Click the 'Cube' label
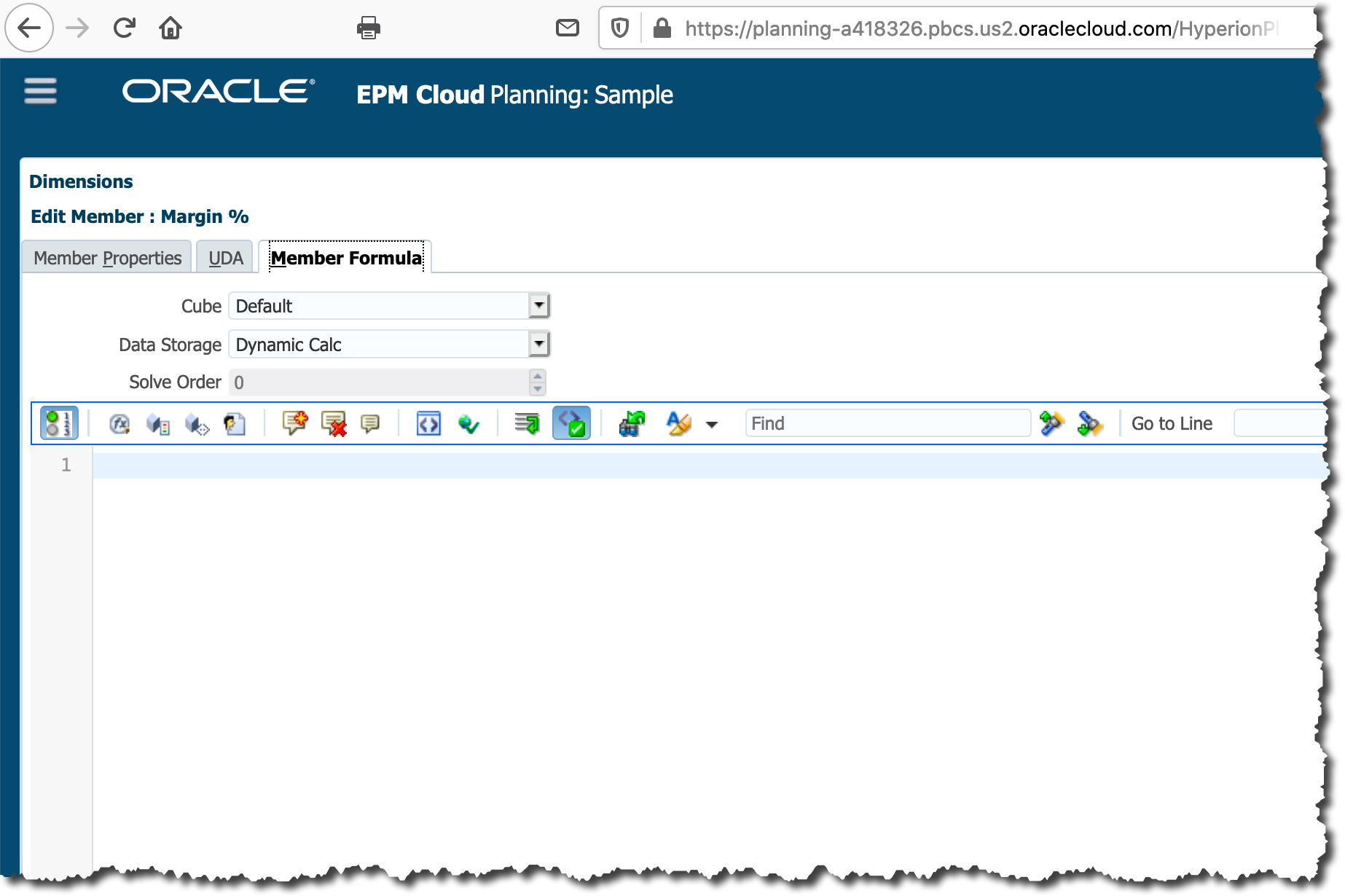Viewport: 1345px width, 896px height. [201, 306]
